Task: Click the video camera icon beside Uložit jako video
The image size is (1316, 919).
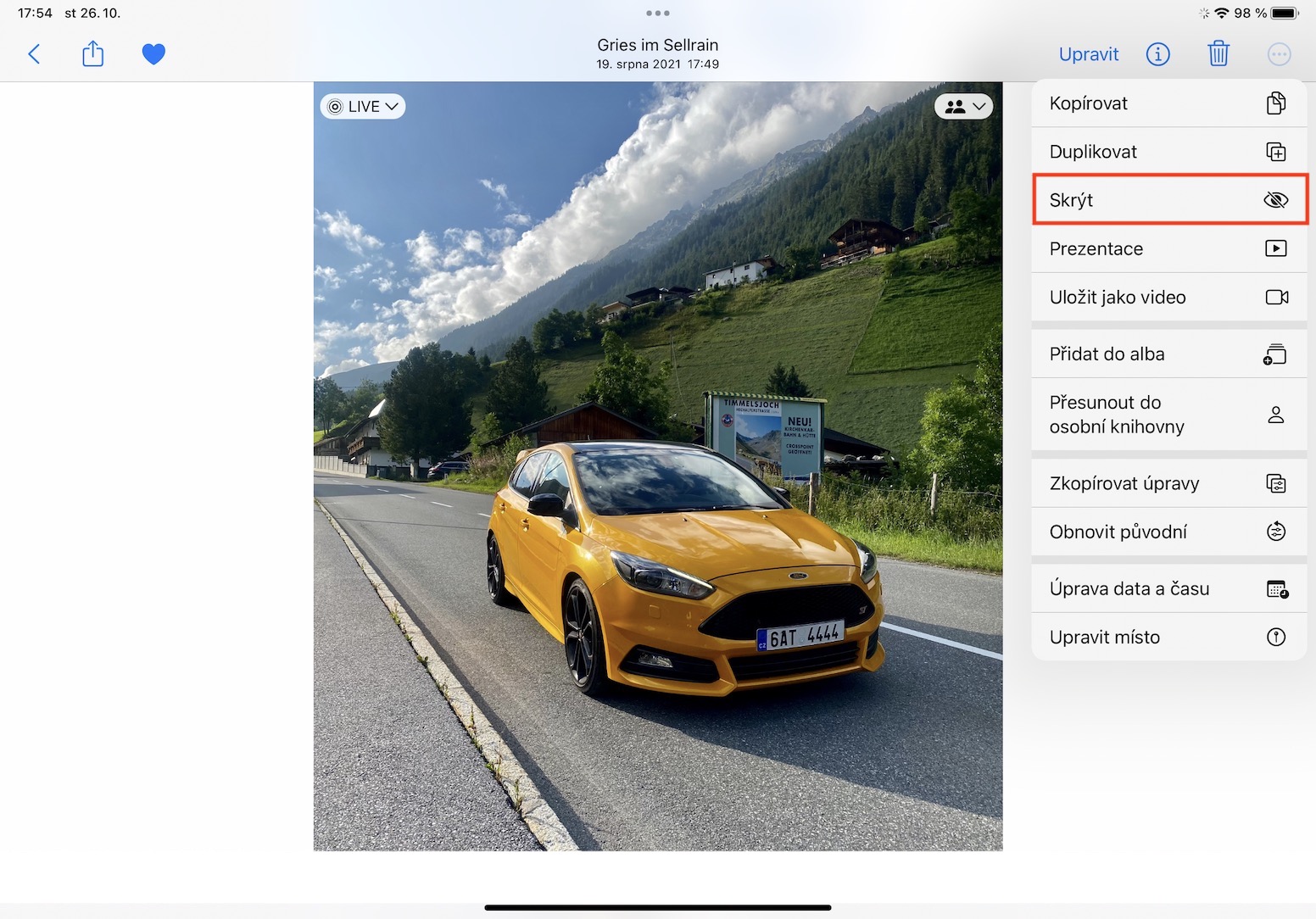Action: (1276, 298)
